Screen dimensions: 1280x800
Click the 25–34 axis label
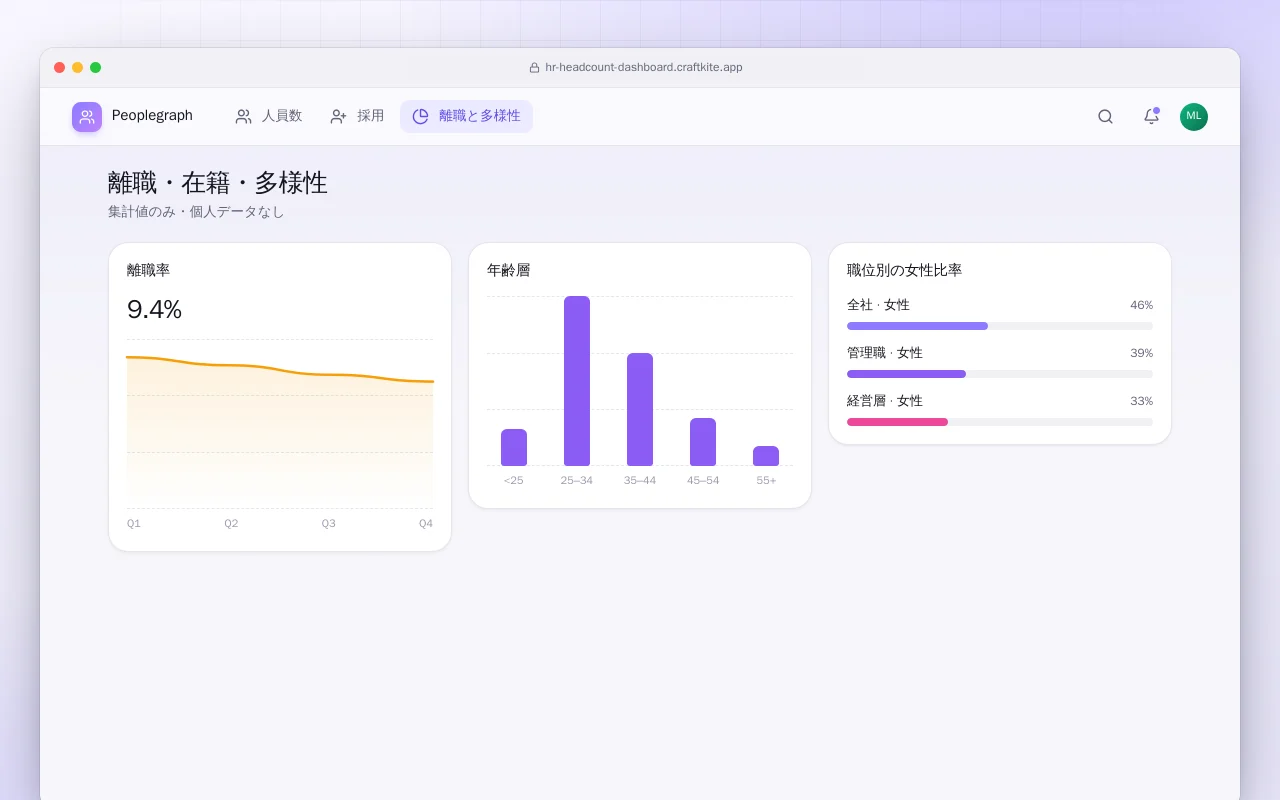[x=577, y=481]
